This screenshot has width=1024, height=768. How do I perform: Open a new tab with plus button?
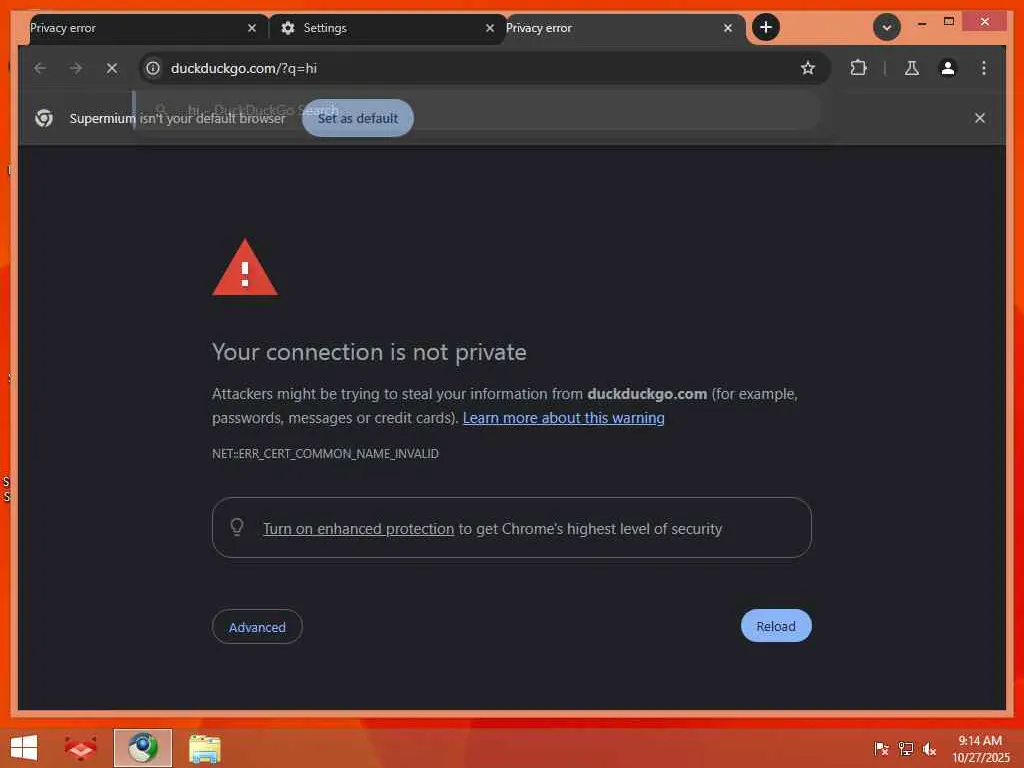765,27
